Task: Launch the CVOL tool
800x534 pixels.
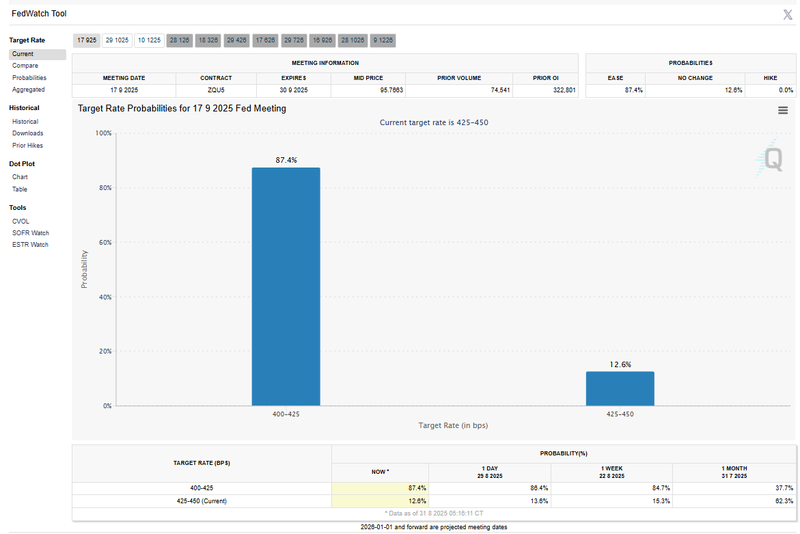Action: (x=21, y=220)
